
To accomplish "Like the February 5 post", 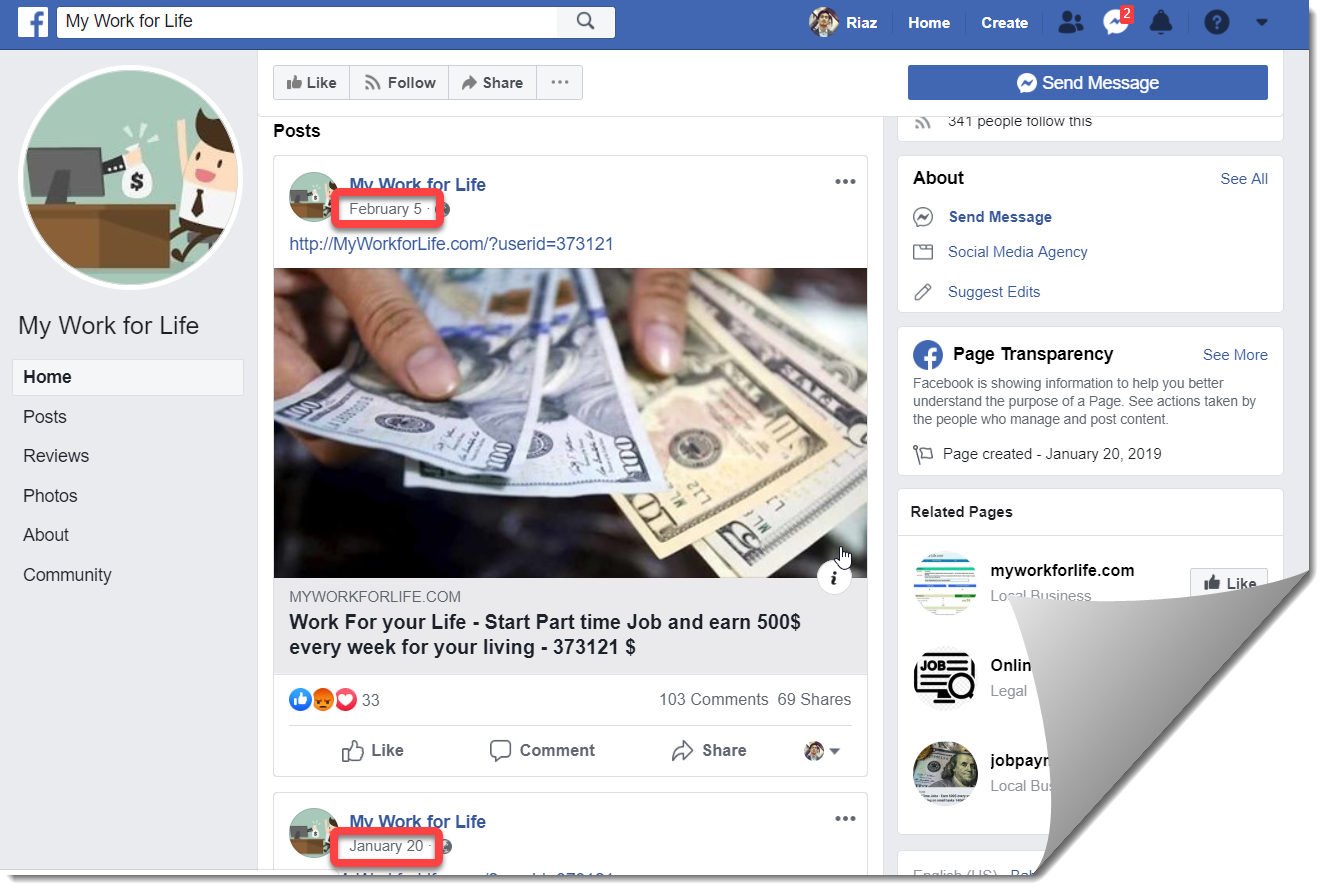I will point(372,751).
